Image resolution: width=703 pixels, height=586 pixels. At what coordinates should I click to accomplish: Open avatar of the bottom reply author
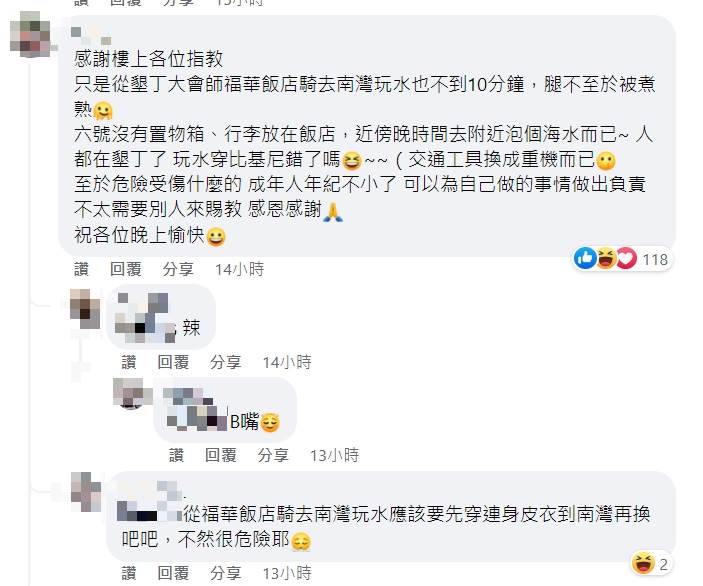[x=86, y=492]
